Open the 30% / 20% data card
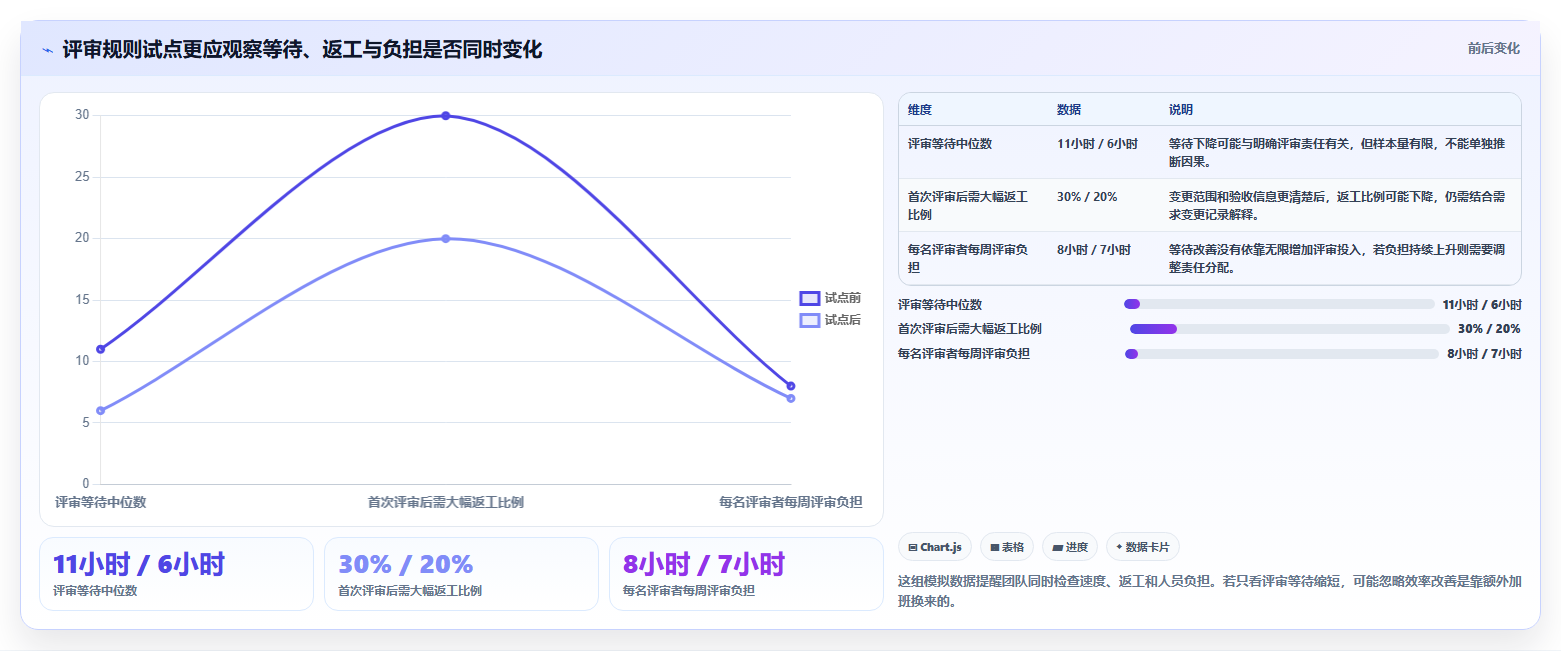This screenshot has height=651, width=1561. 461,574
